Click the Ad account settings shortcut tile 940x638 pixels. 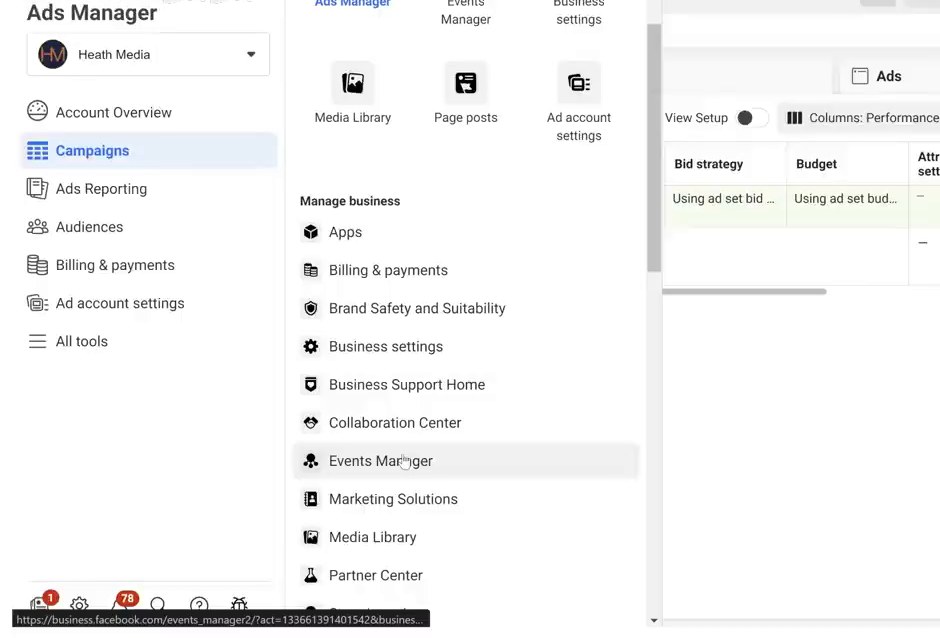(x=579, y=102)
